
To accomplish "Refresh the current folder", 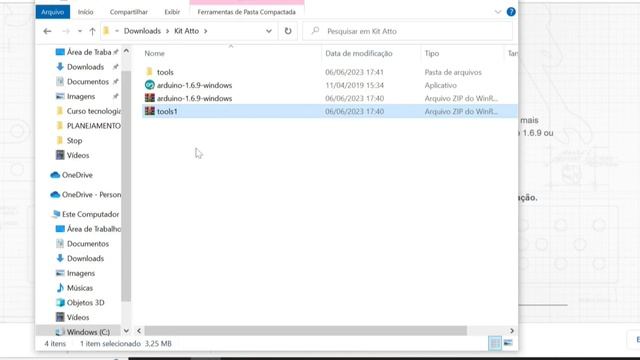I will pyautogui.click(x=288, y=31).
